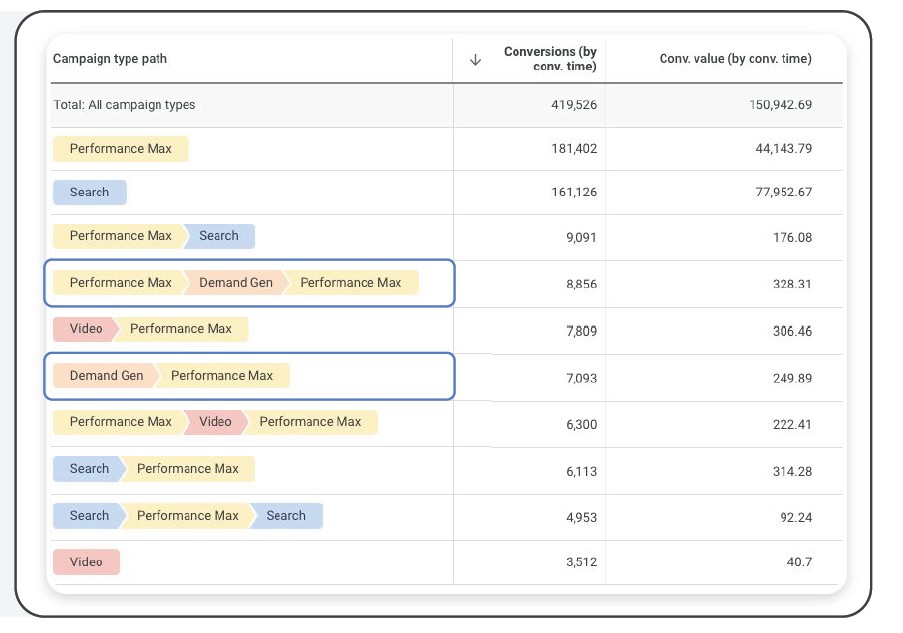
Task: Select the Campaign type path column header
Action: (x=110, y=59)
